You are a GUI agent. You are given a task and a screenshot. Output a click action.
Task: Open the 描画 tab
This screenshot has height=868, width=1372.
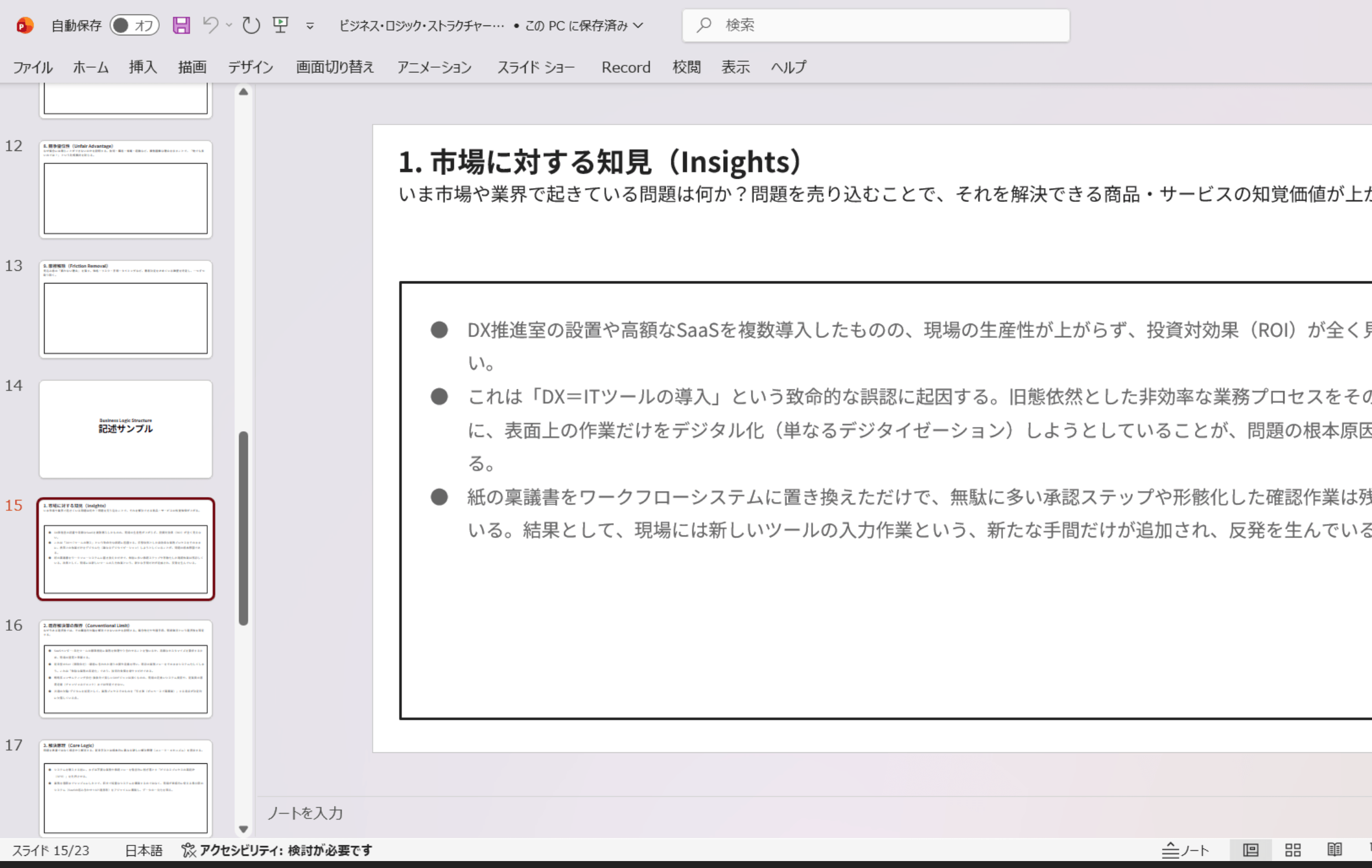pos(192,67)
